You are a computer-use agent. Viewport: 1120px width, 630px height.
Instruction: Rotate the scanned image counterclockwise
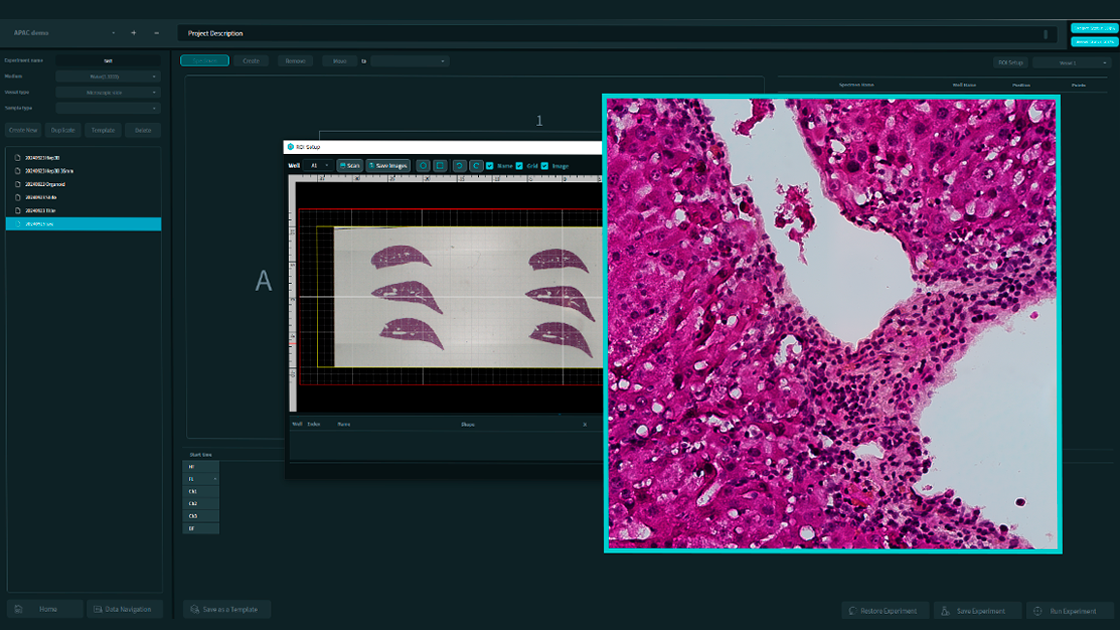coord(459,166)
